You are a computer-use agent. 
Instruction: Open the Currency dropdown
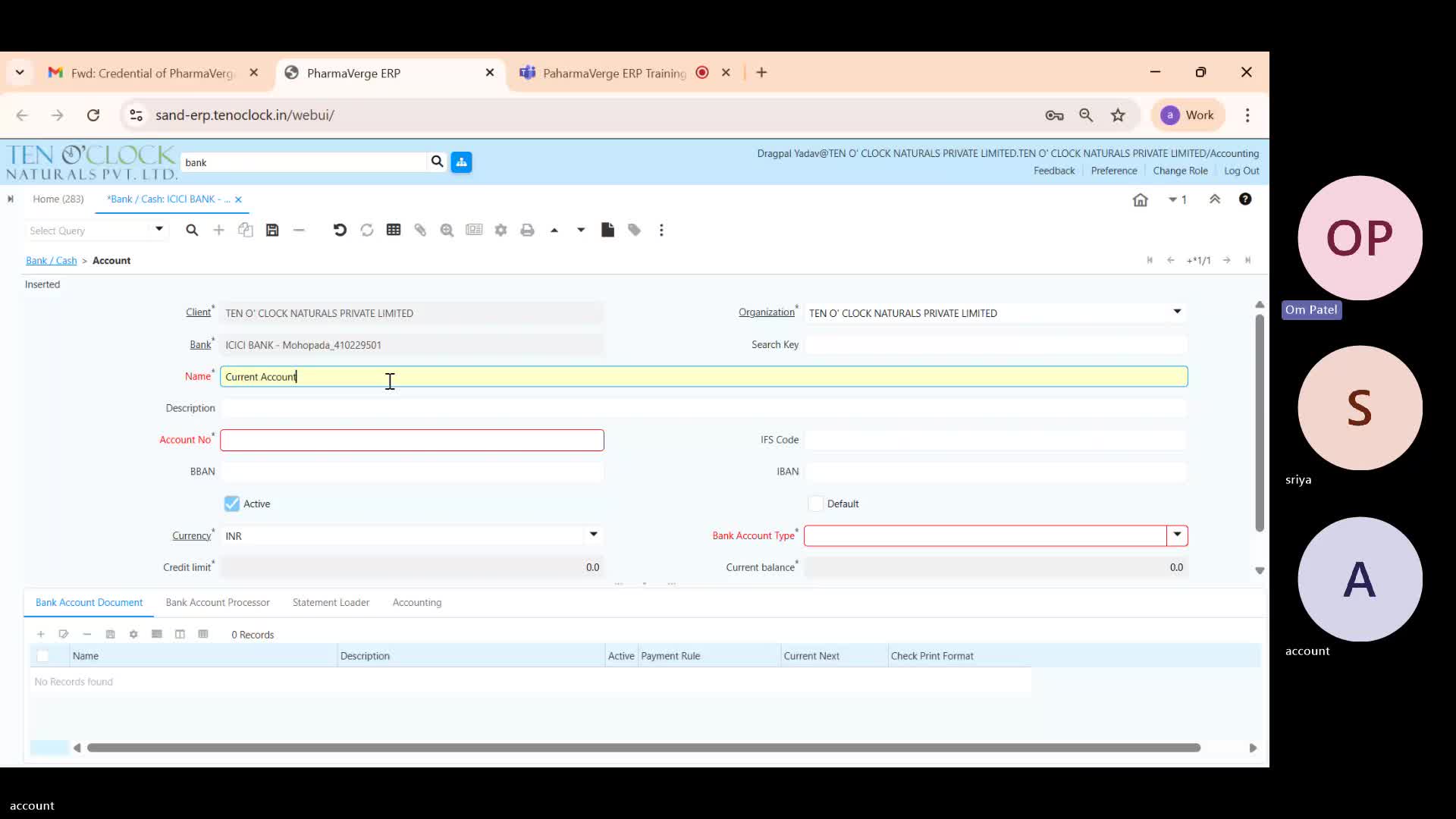593,535
